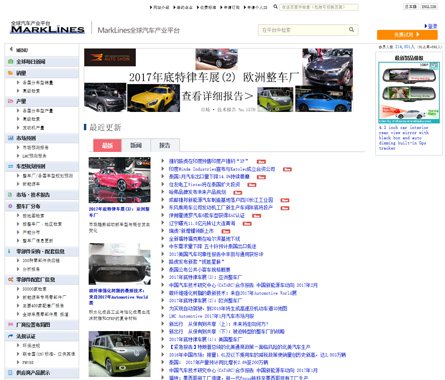Click the magnifier icon in platform search box
The height and width of the screenshot is (380, 445).
coord(351,30)
